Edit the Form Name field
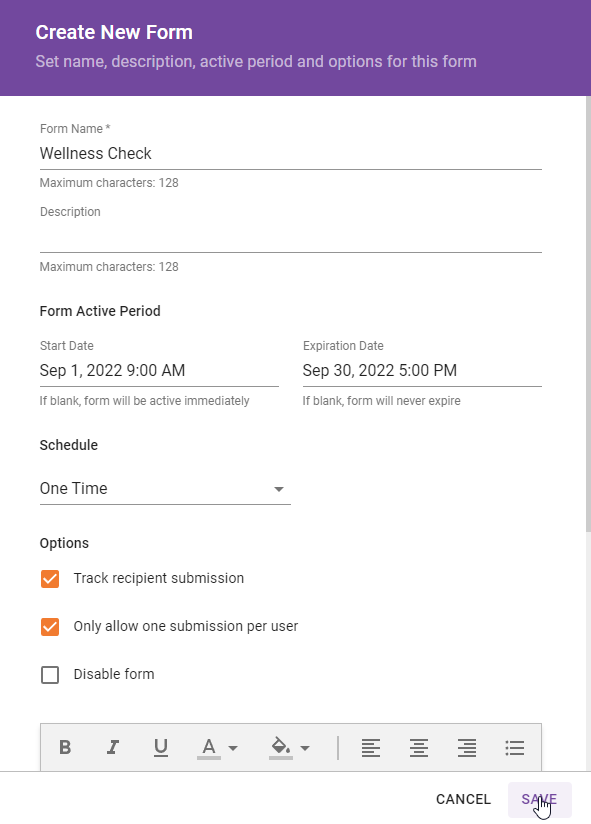591x824 pixels. pos(291,153)
